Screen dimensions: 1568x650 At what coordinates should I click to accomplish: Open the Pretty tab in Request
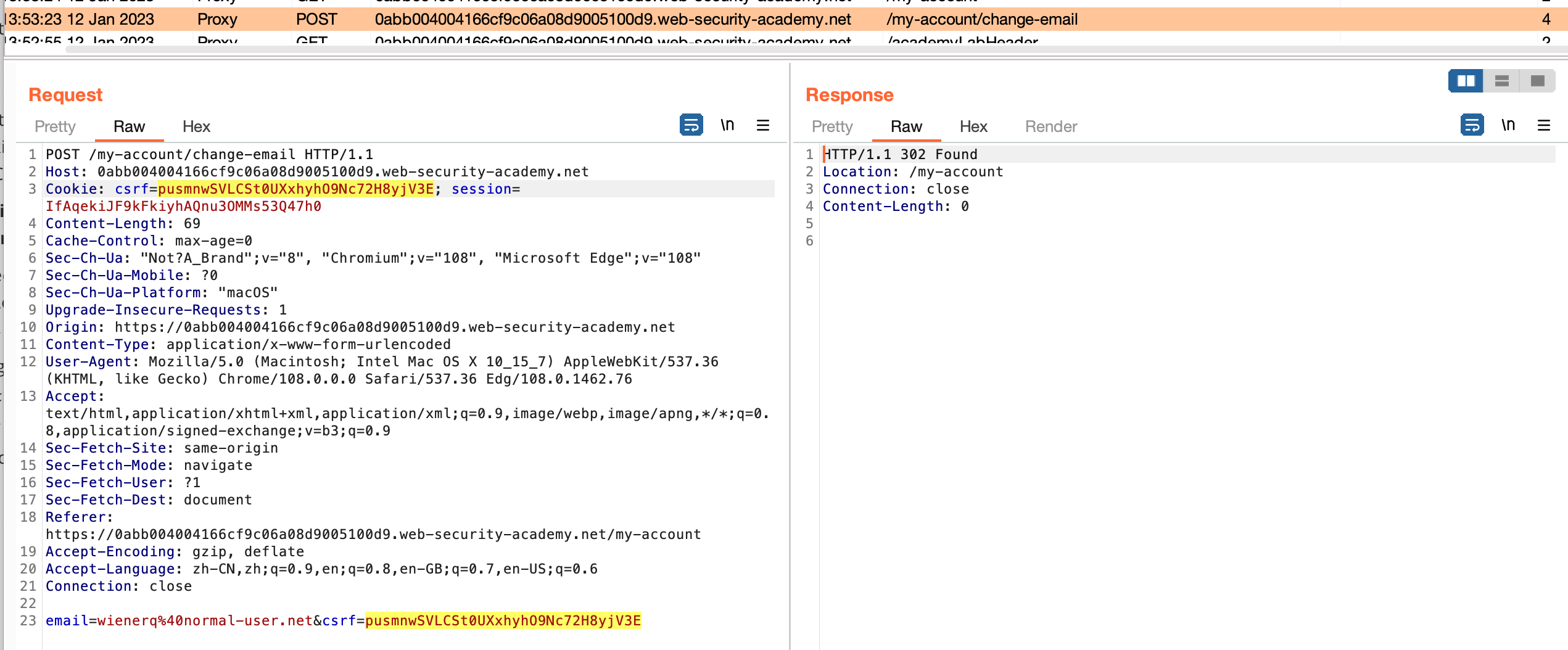[55, 126]
